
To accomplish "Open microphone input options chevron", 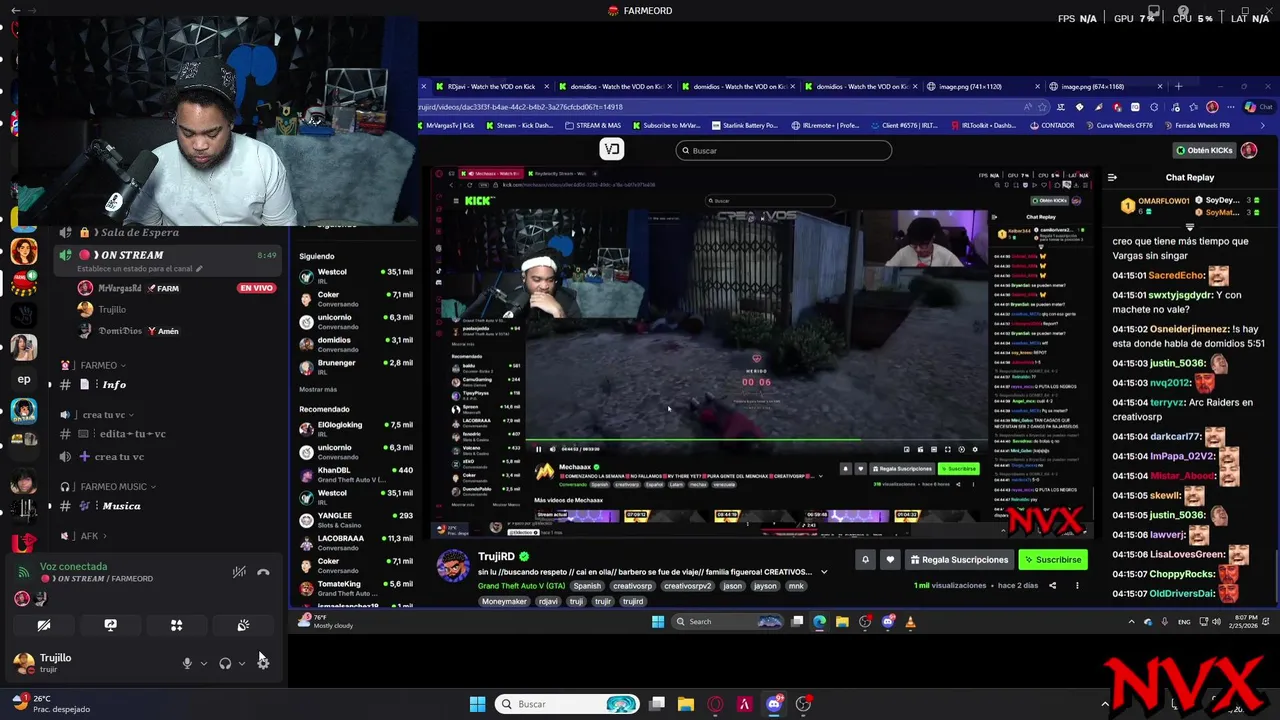I will coord(204,663).
